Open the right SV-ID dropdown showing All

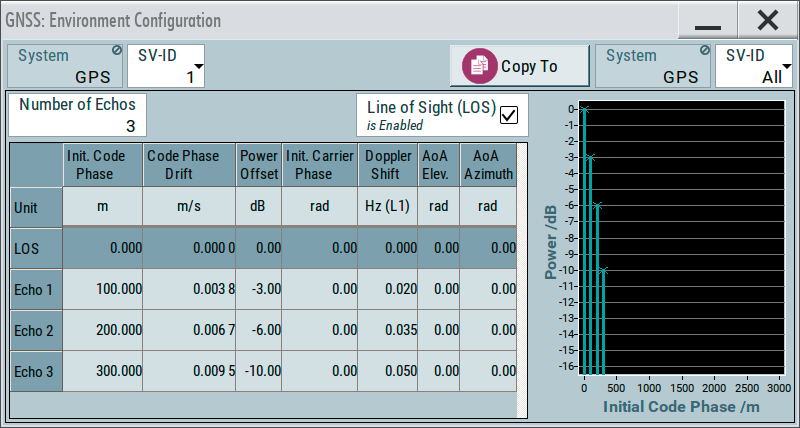(x=754, y=66)
